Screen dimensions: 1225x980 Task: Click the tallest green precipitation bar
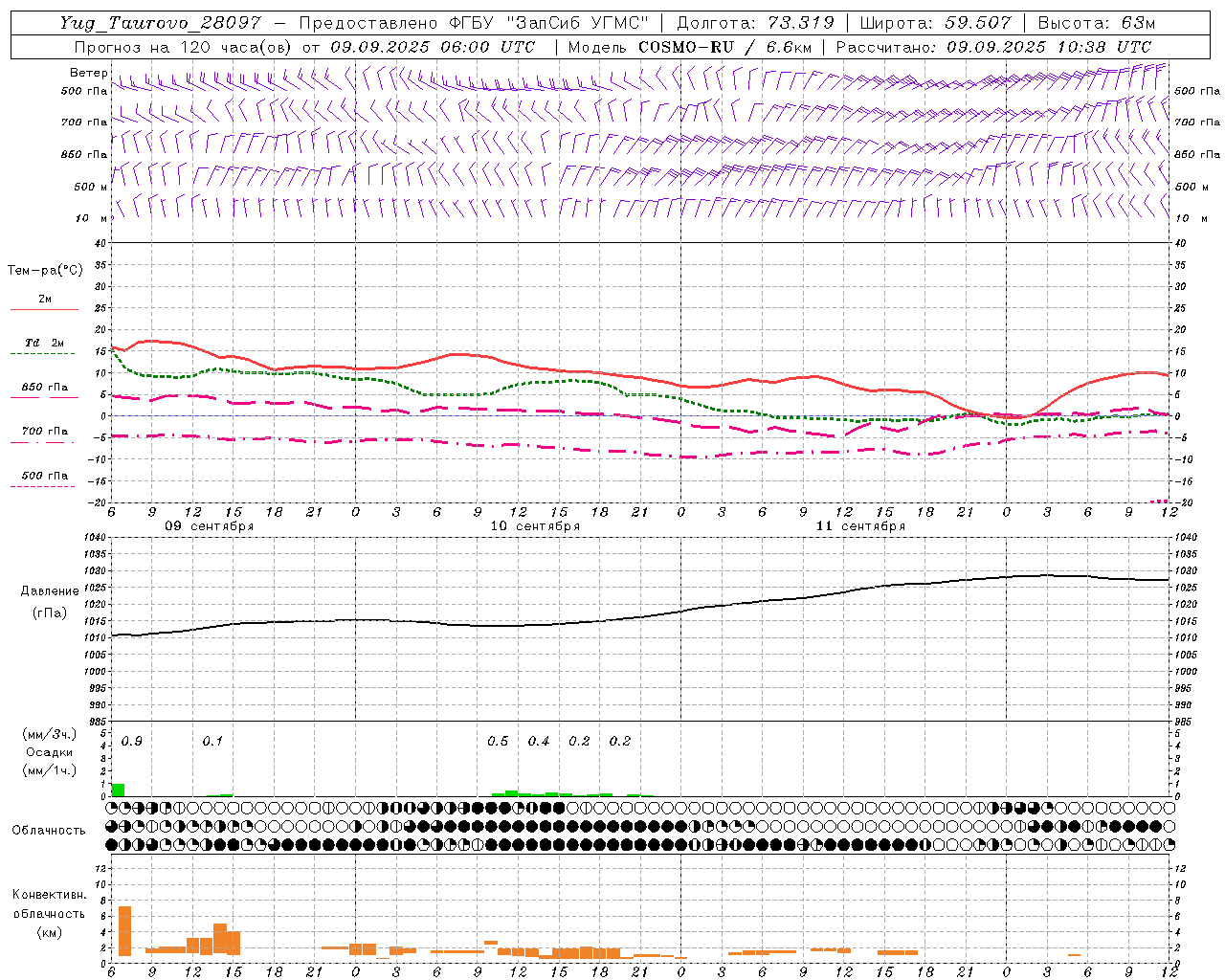point(118,790)
